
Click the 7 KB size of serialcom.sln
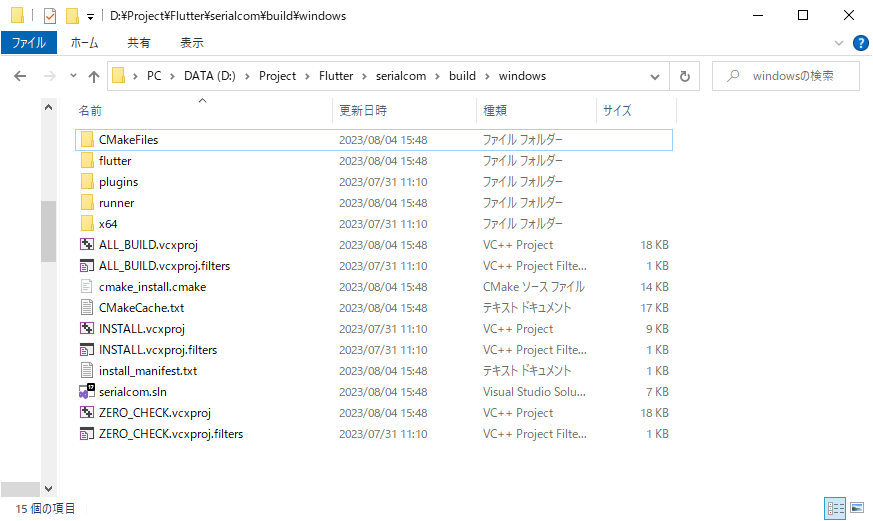click(657, 392)
